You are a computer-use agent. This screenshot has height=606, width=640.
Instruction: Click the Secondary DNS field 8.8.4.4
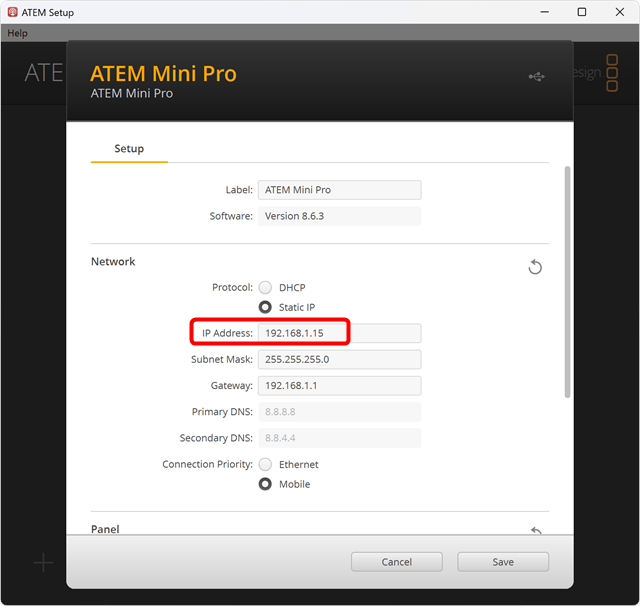pos(340,438)
